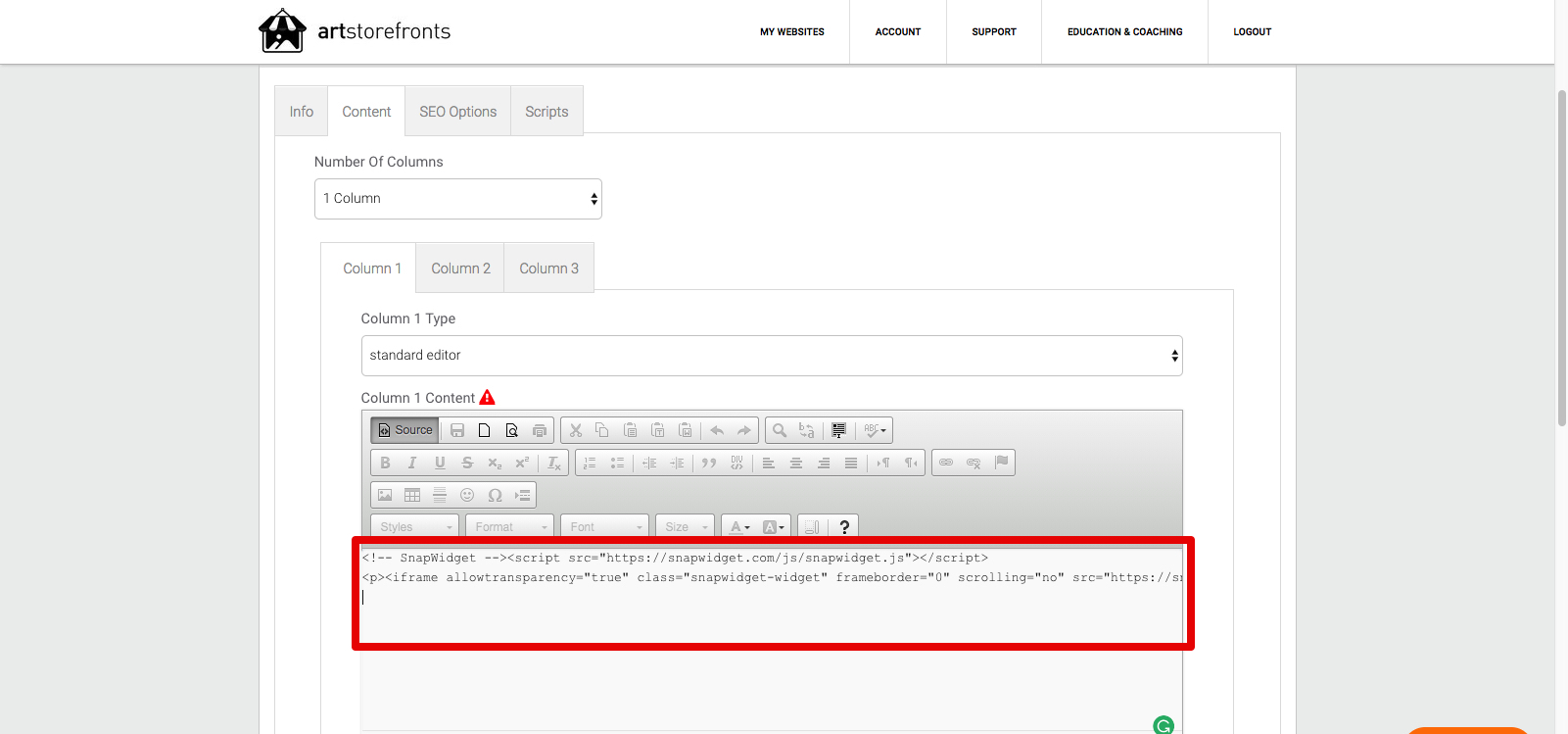Set text direction right-to-left
1568x734 pixels.
[x=911, y=463]
